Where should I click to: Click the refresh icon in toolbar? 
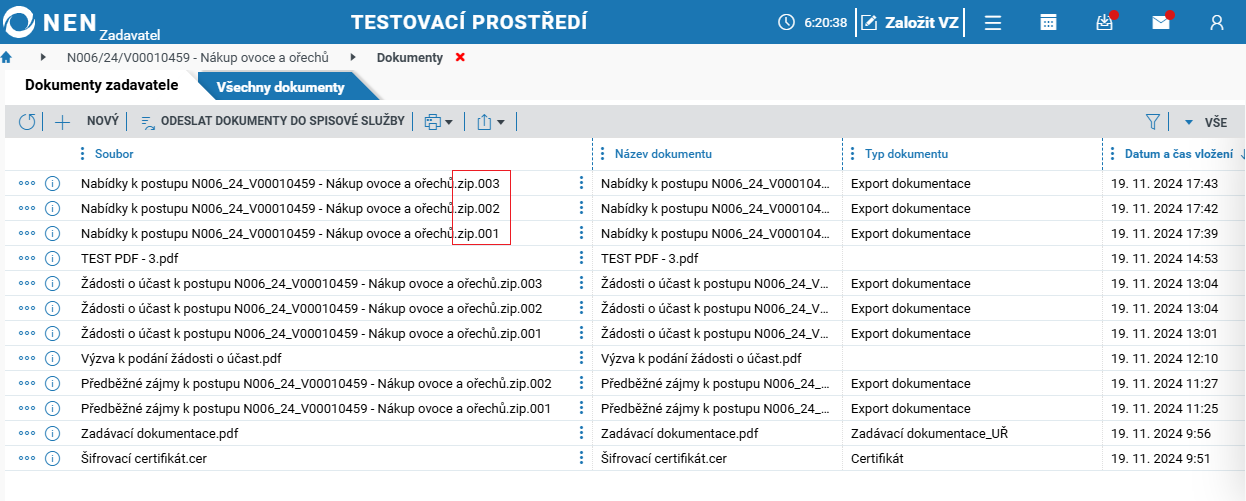click(x=27, y=122)
